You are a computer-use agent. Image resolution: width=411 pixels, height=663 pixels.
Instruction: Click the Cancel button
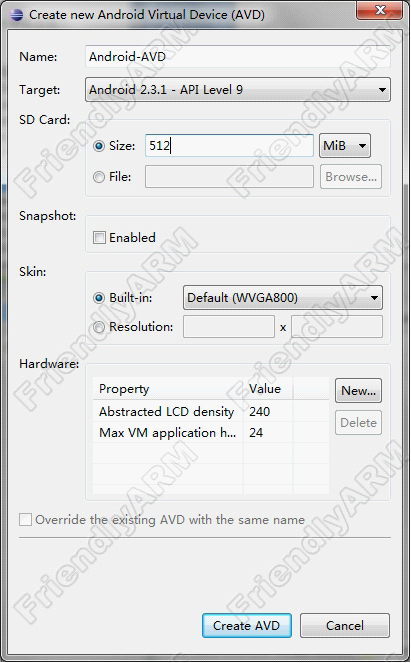[x=345, y=625]
